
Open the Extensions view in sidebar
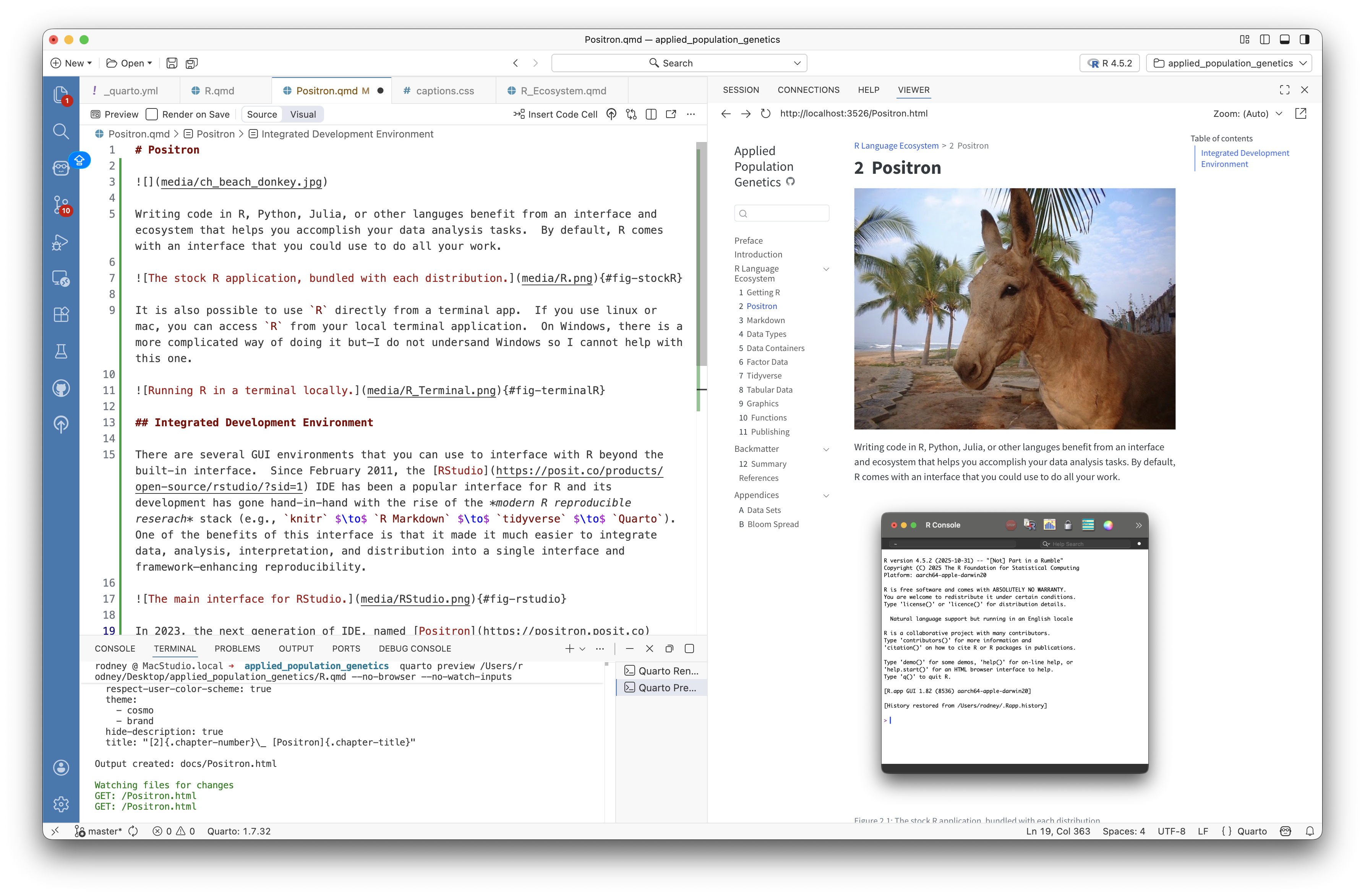point(61,314)
